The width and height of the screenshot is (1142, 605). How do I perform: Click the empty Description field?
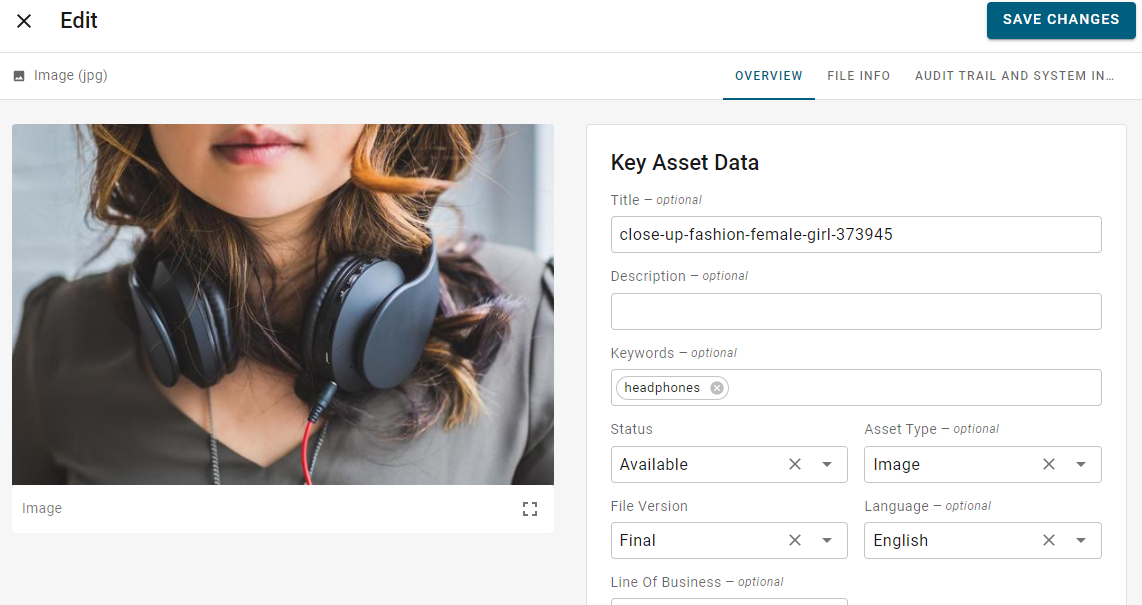pyautogui.click(x=856, y=312)
